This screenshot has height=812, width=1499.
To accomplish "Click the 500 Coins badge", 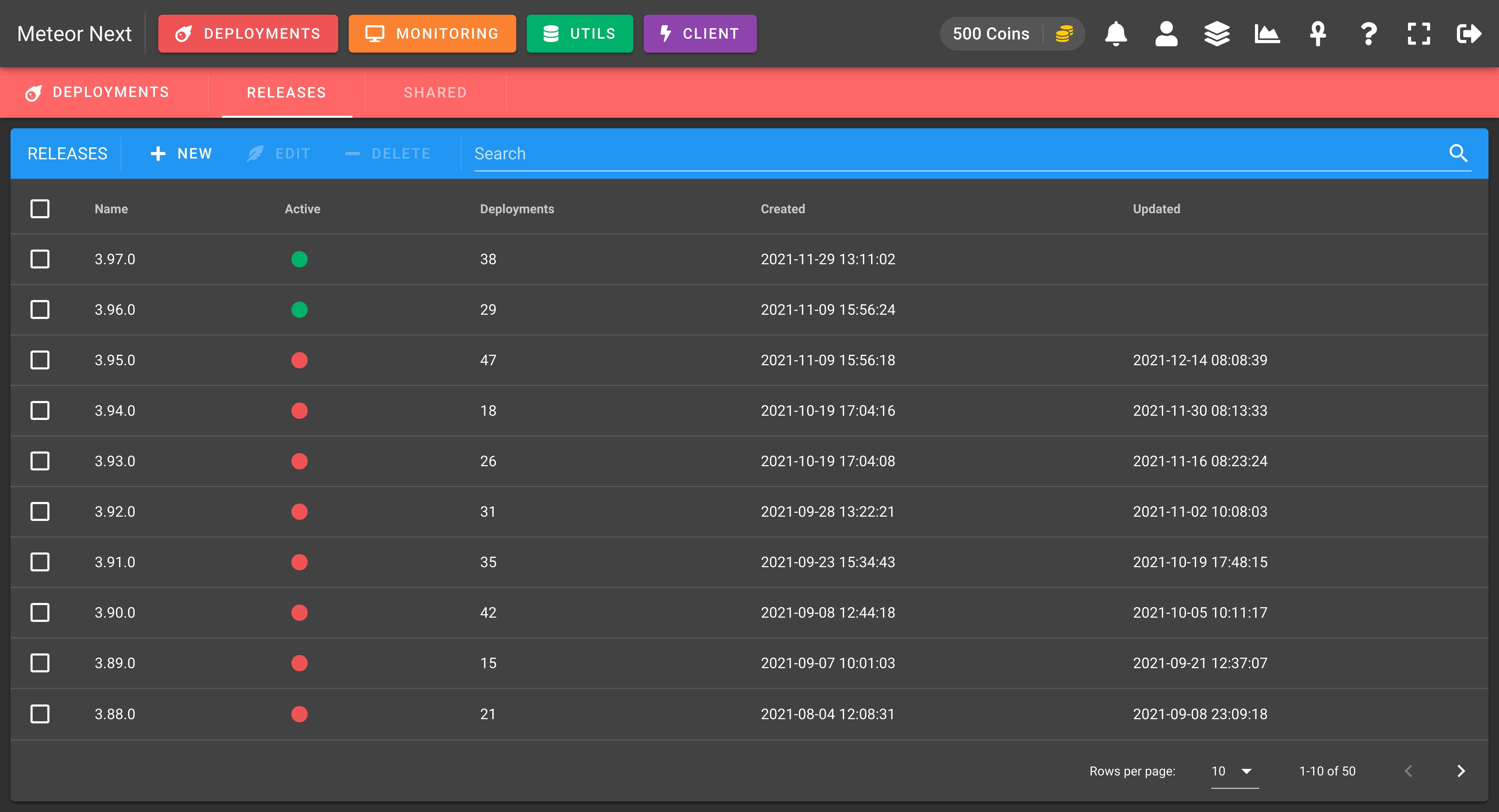I will 1012,34.
